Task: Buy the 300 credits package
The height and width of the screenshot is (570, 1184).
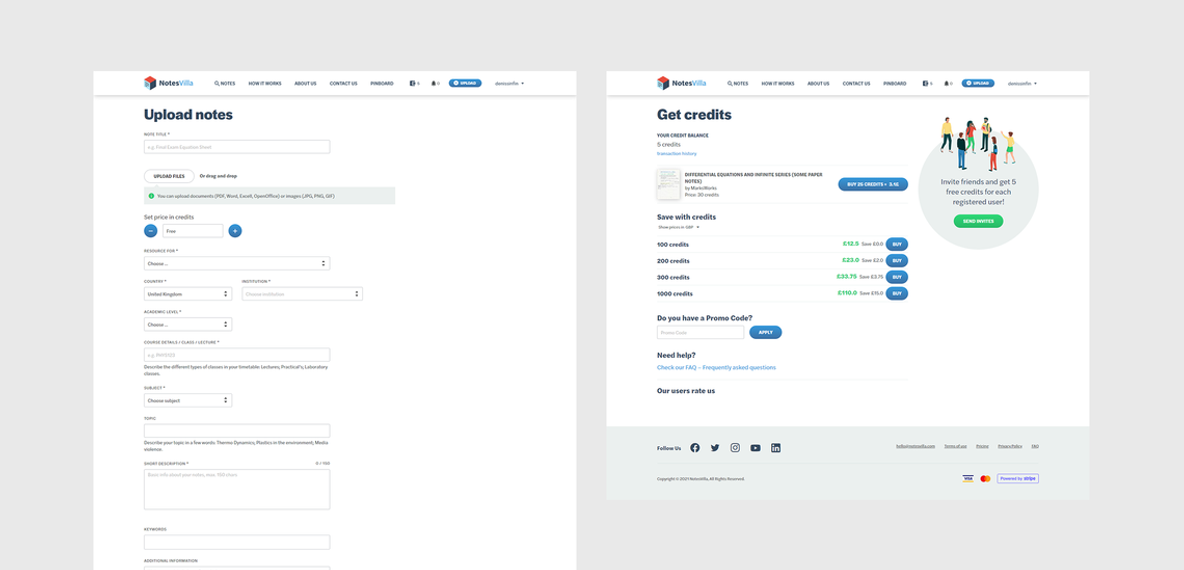Action: [897, 277]
